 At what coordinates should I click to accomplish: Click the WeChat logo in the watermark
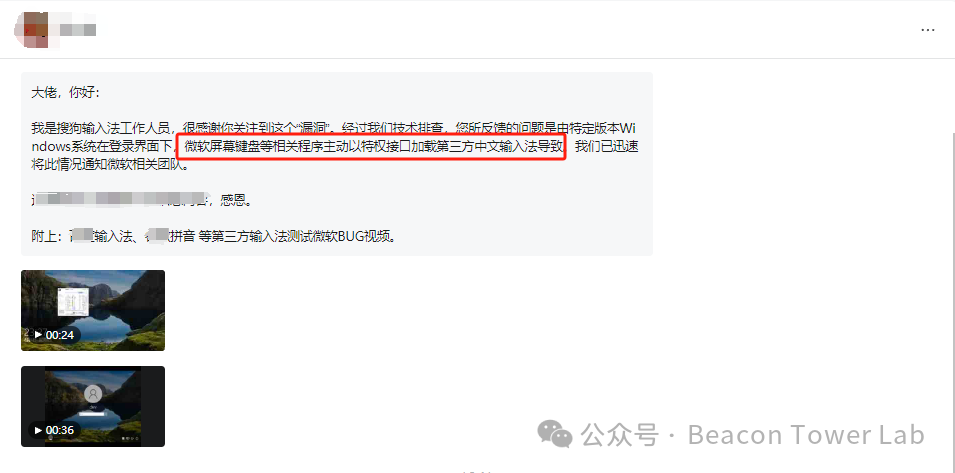554,434
